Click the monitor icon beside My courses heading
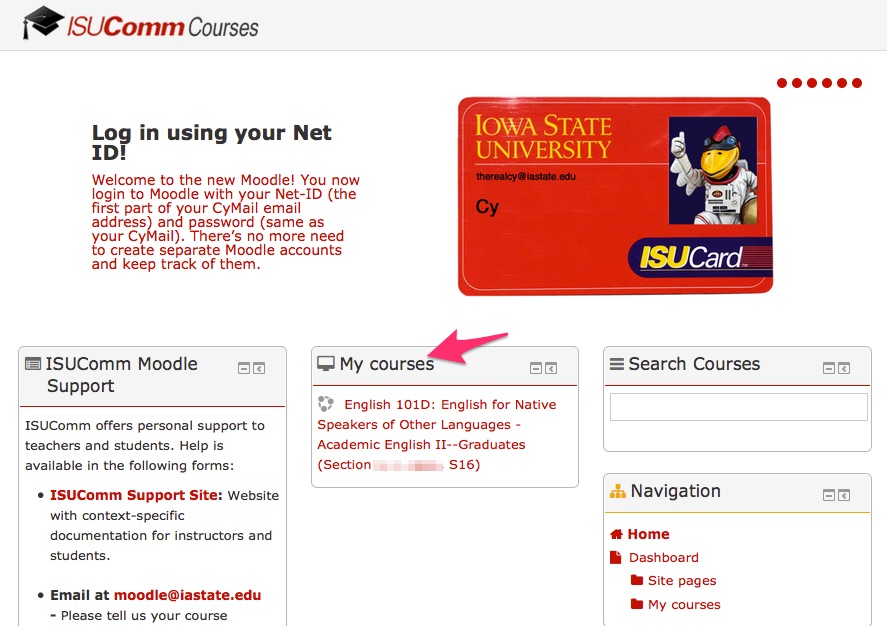887x626 pixels. 326,364
